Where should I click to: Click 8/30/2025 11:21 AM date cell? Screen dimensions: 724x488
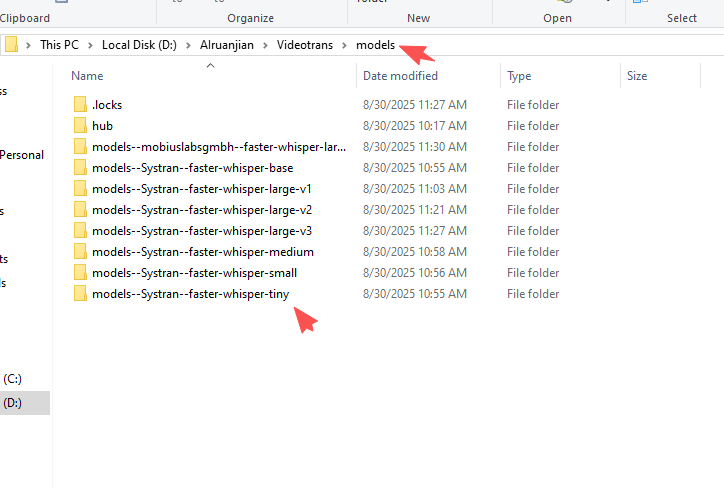pos(415,210)
